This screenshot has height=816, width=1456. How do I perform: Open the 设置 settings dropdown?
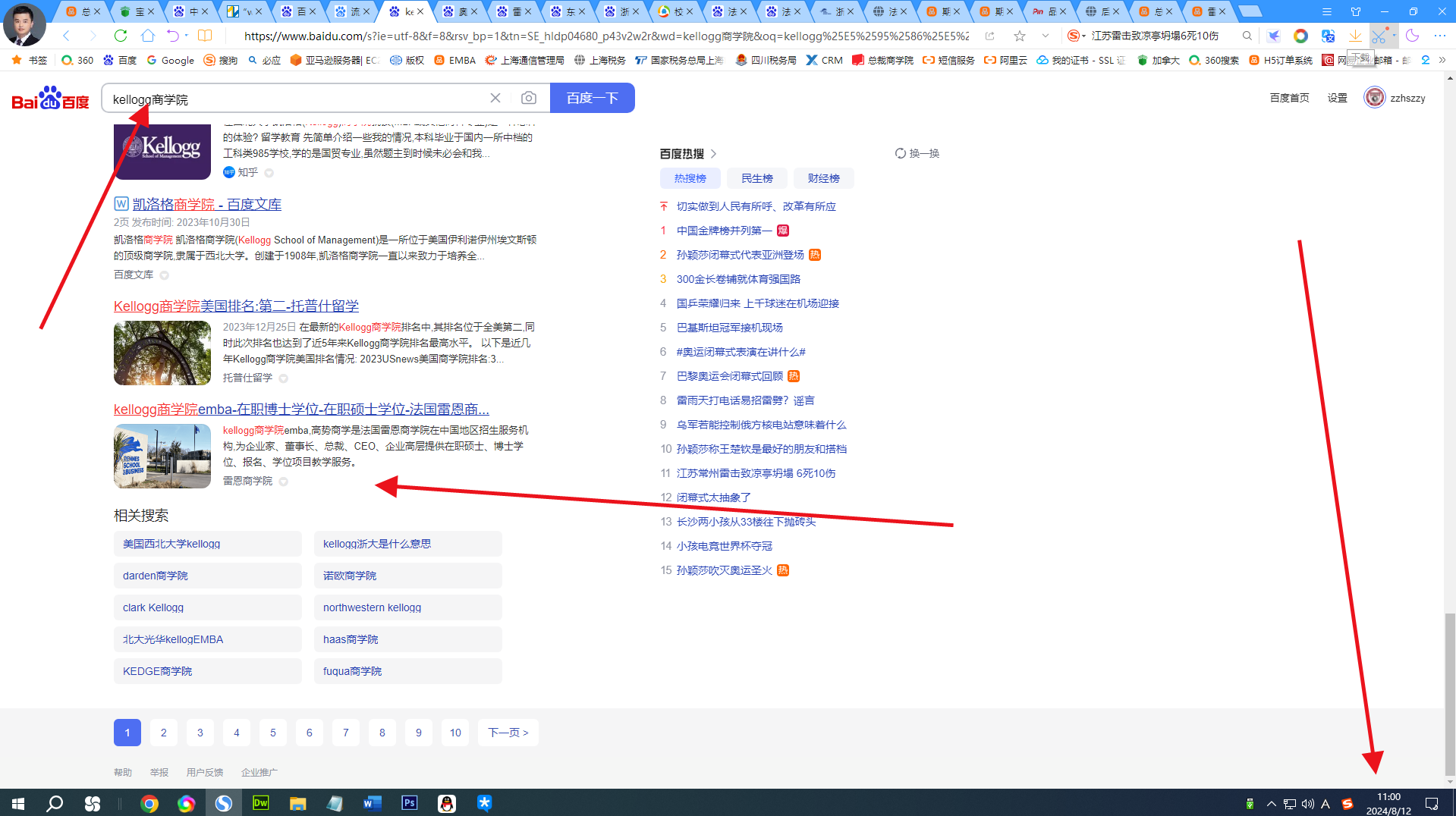pos(1337,98)
